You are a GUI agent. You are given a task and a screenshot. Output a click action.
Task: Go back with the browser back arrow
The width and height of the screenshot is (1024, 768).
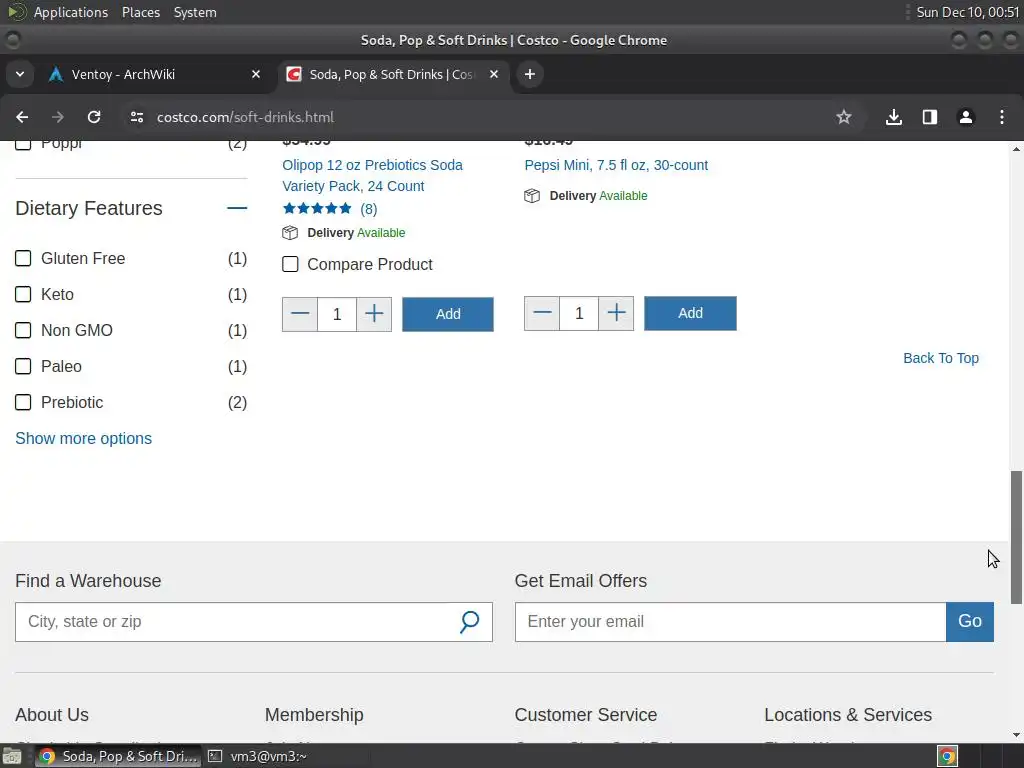point(22,117)
